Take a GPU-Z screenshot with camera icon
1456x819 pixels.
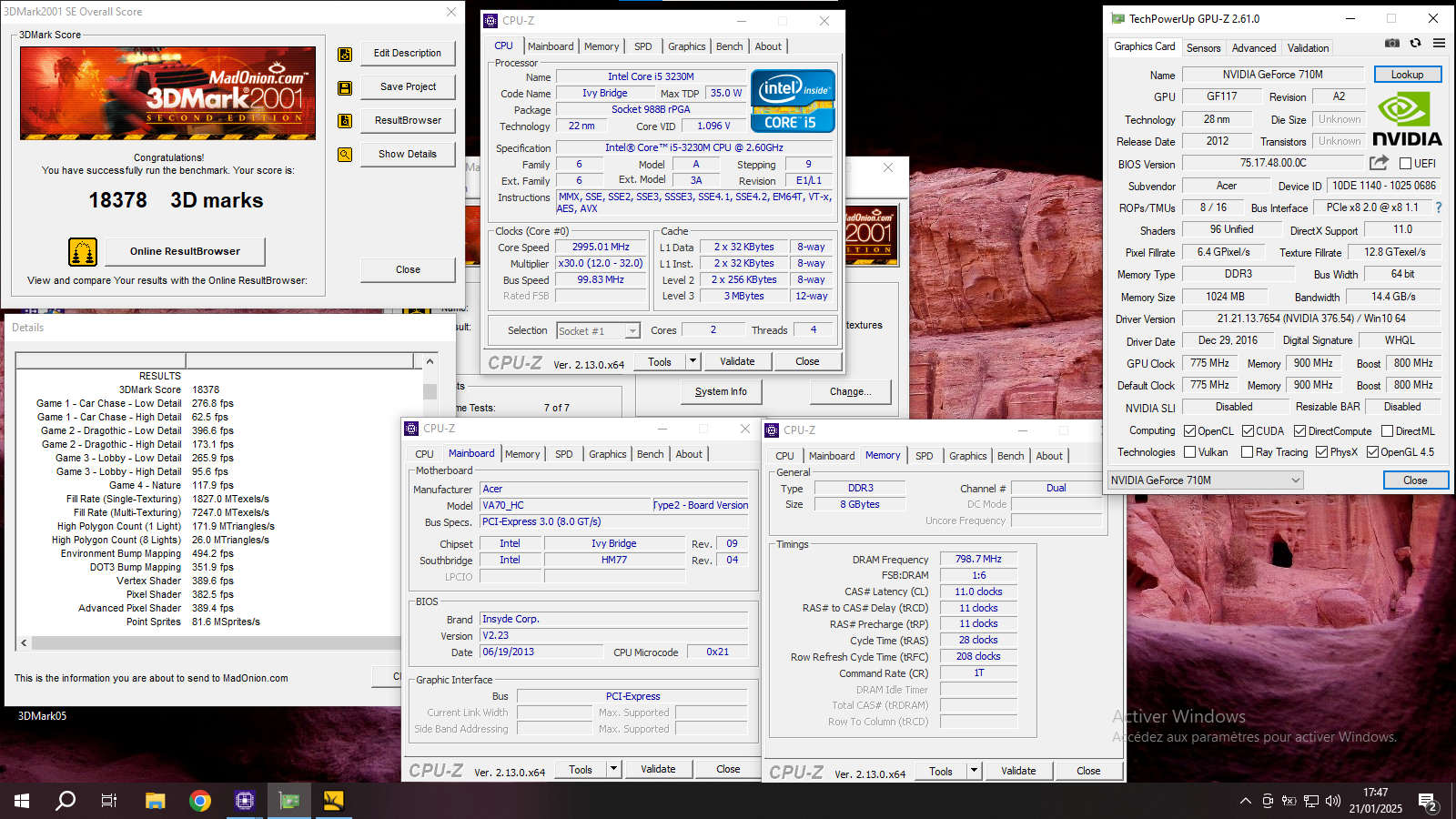tap(1392, 43)
